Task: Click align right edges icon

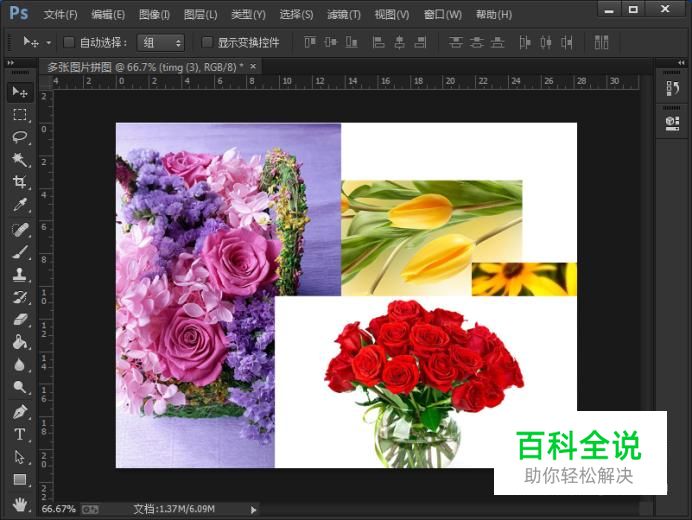Action: click(x=420, y=42)
